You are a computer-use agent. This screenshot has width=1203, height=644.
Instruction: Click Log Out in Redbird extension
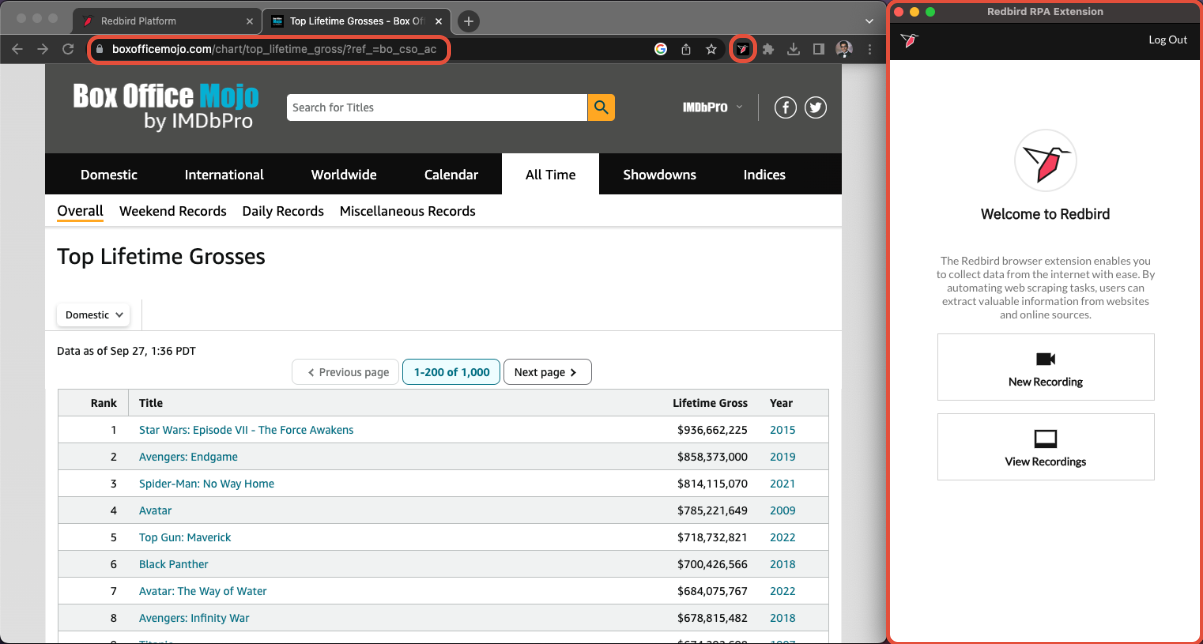1168,40
